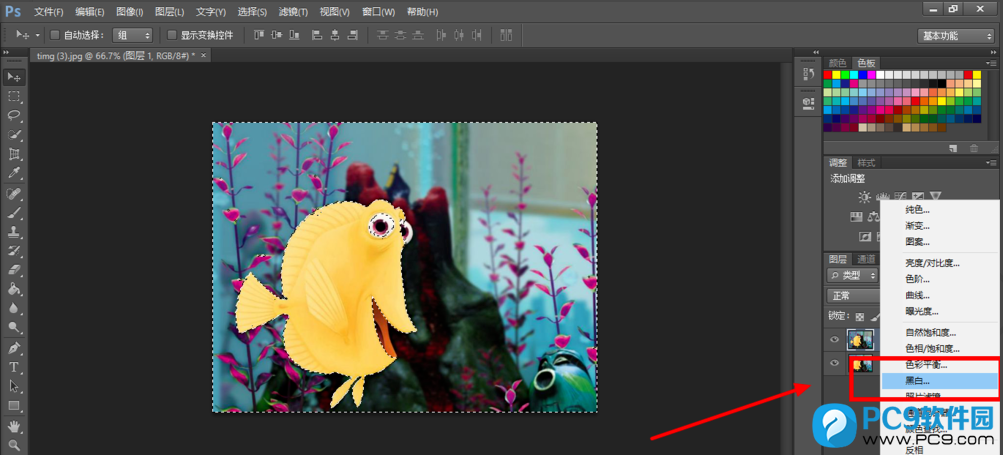
Task: Open the 正常 blend mode dropdown
Action: point(853,296)
